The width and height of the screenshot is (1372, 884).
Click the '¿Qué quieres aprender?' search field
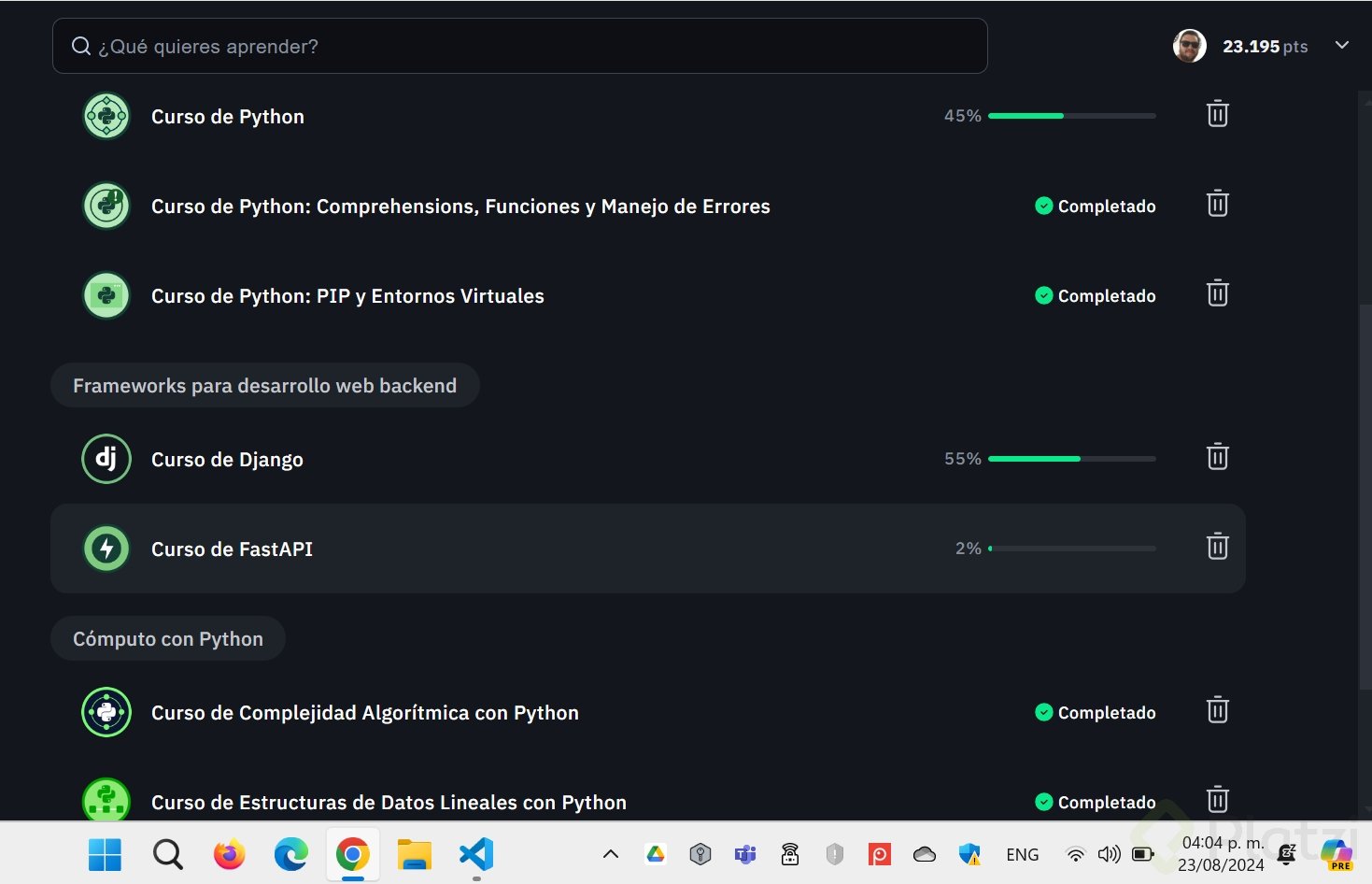(x=520, y=46)
